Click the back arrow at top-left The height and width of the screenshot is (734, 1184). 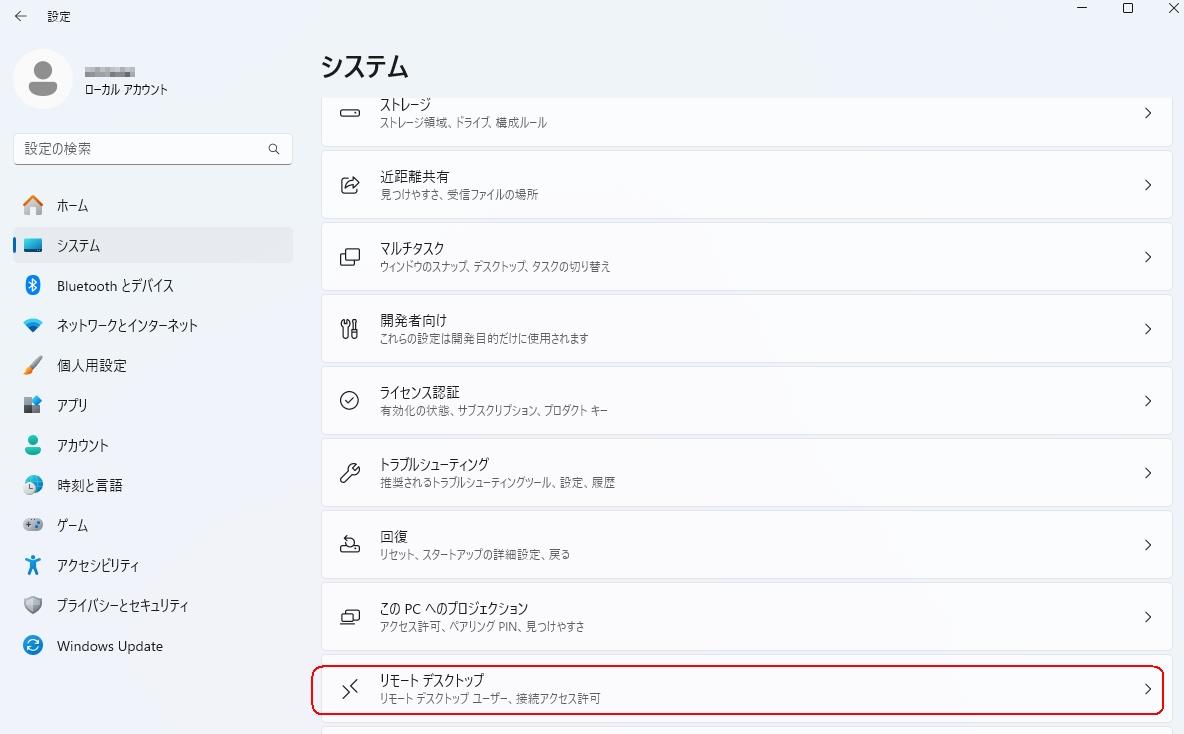click(x=21, y=16)
